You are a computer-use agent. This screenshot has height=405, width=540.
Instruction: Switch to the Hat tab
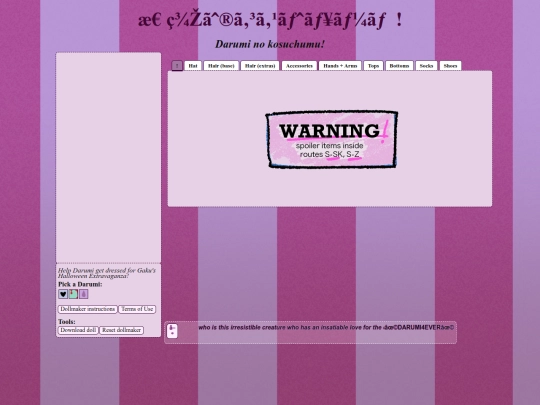[193, 66]
